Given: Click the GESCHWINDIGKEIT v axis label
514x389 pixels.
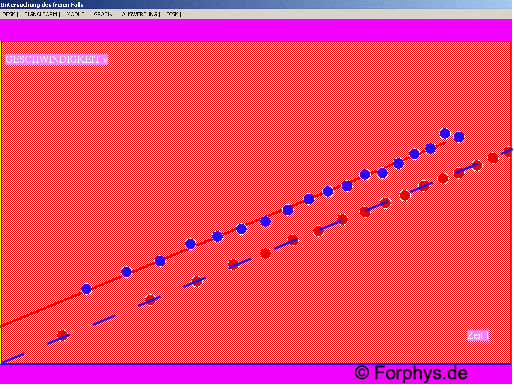Looking at the screenshot, I should tap(56, 59).
